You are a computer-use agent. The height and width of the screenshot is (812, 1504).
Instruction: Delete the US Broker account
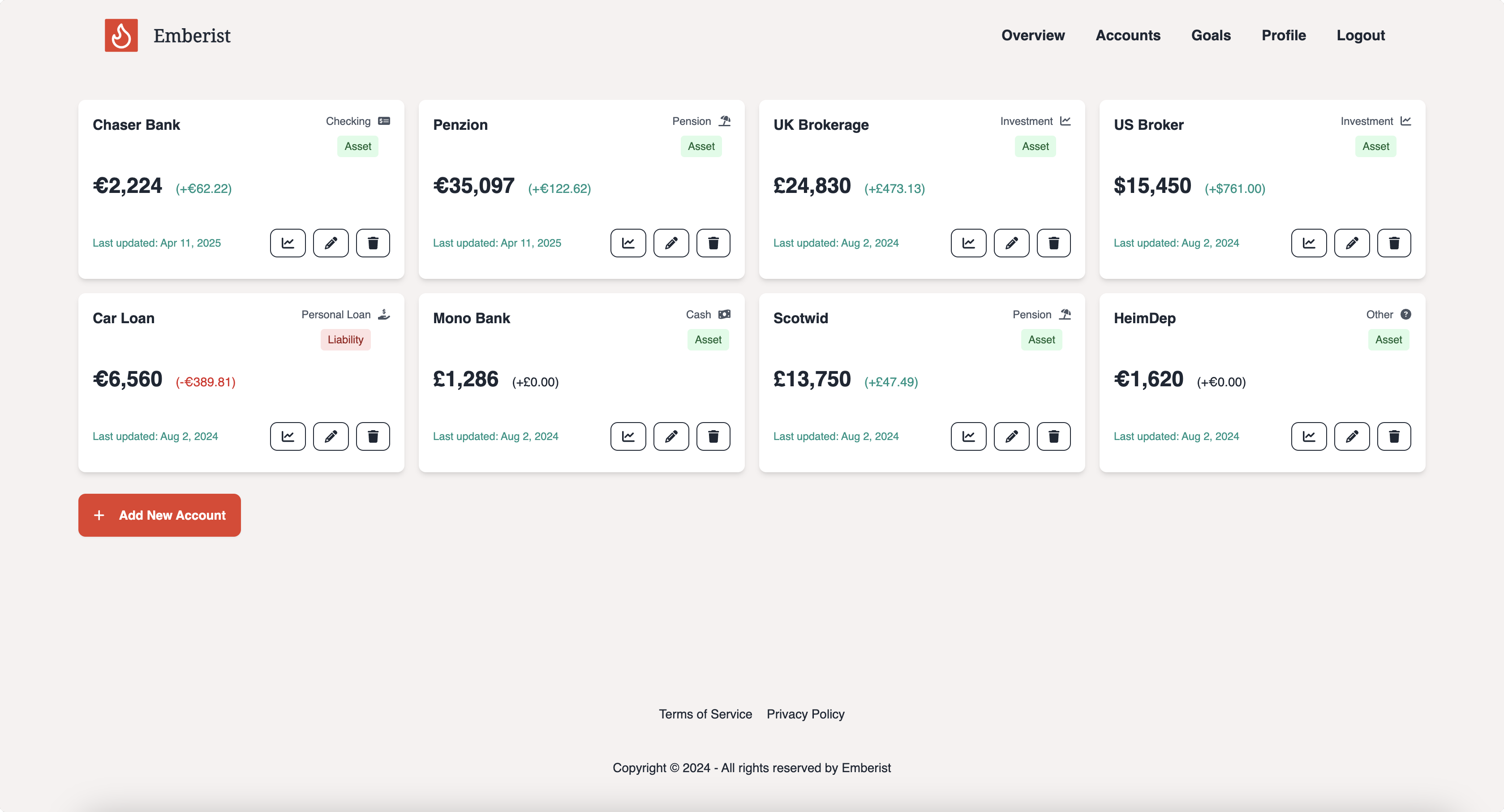coord(1394,243)
